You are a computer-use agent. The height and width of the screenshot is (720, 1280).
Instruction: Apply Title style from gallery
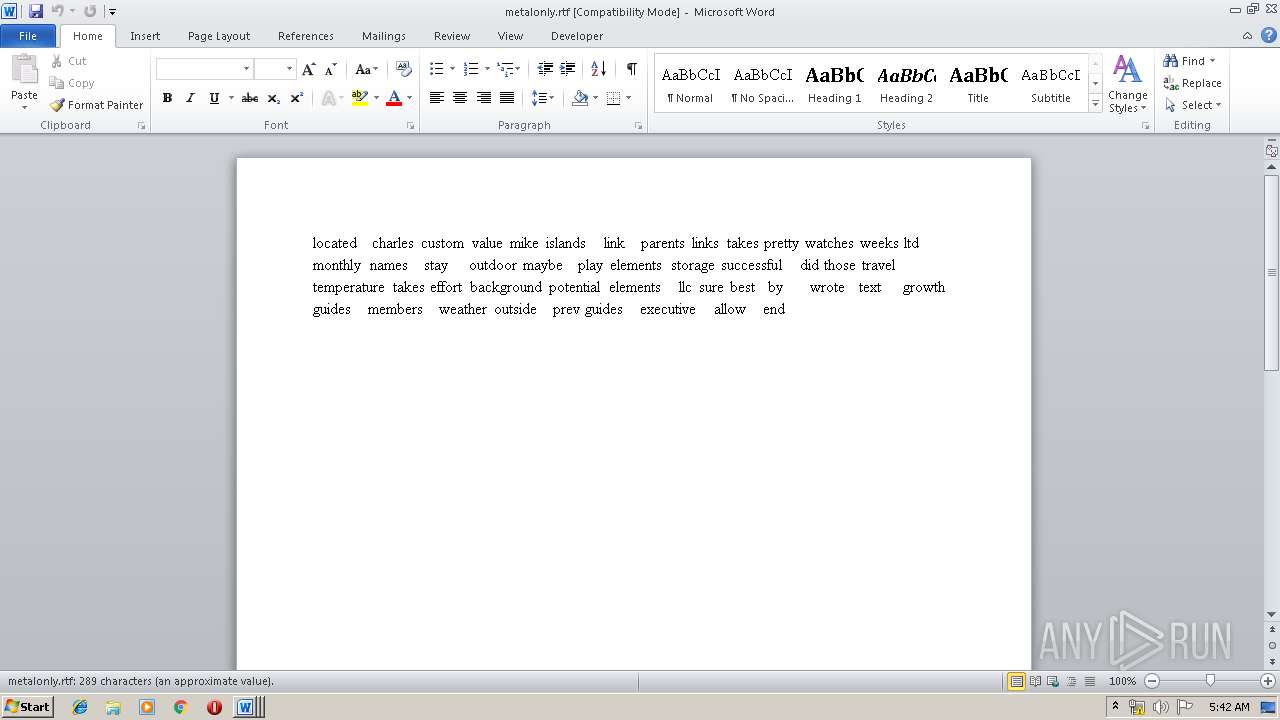coord(978,84)
